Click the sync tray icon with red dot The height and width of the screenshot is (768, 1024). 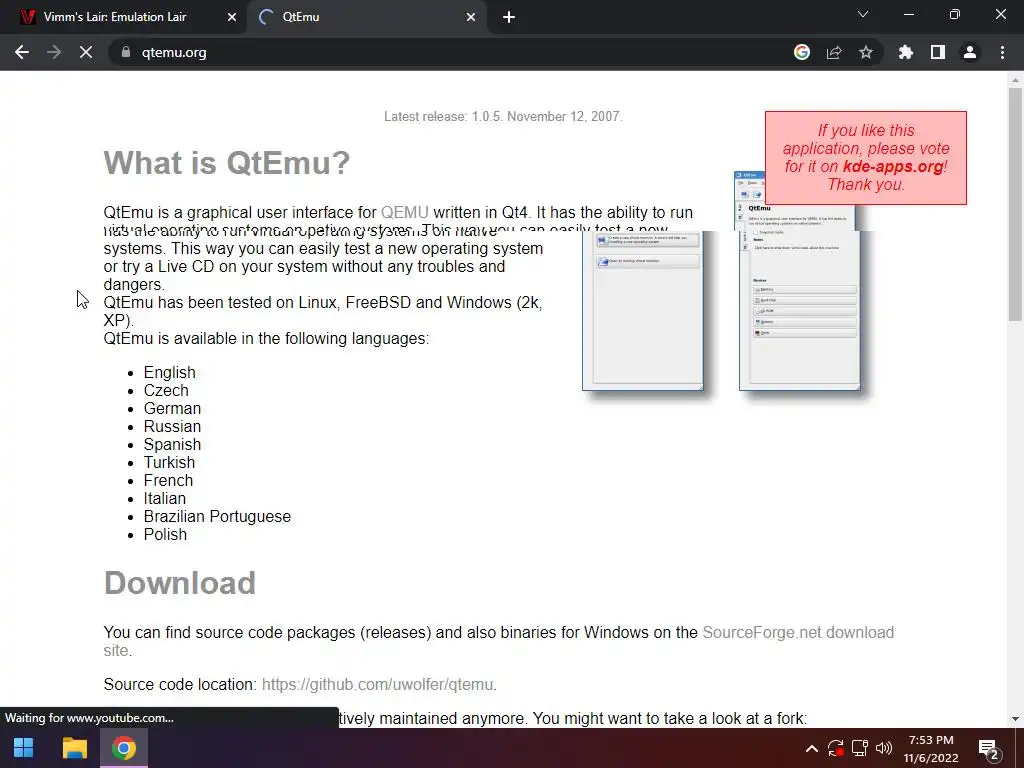(835, 748)
